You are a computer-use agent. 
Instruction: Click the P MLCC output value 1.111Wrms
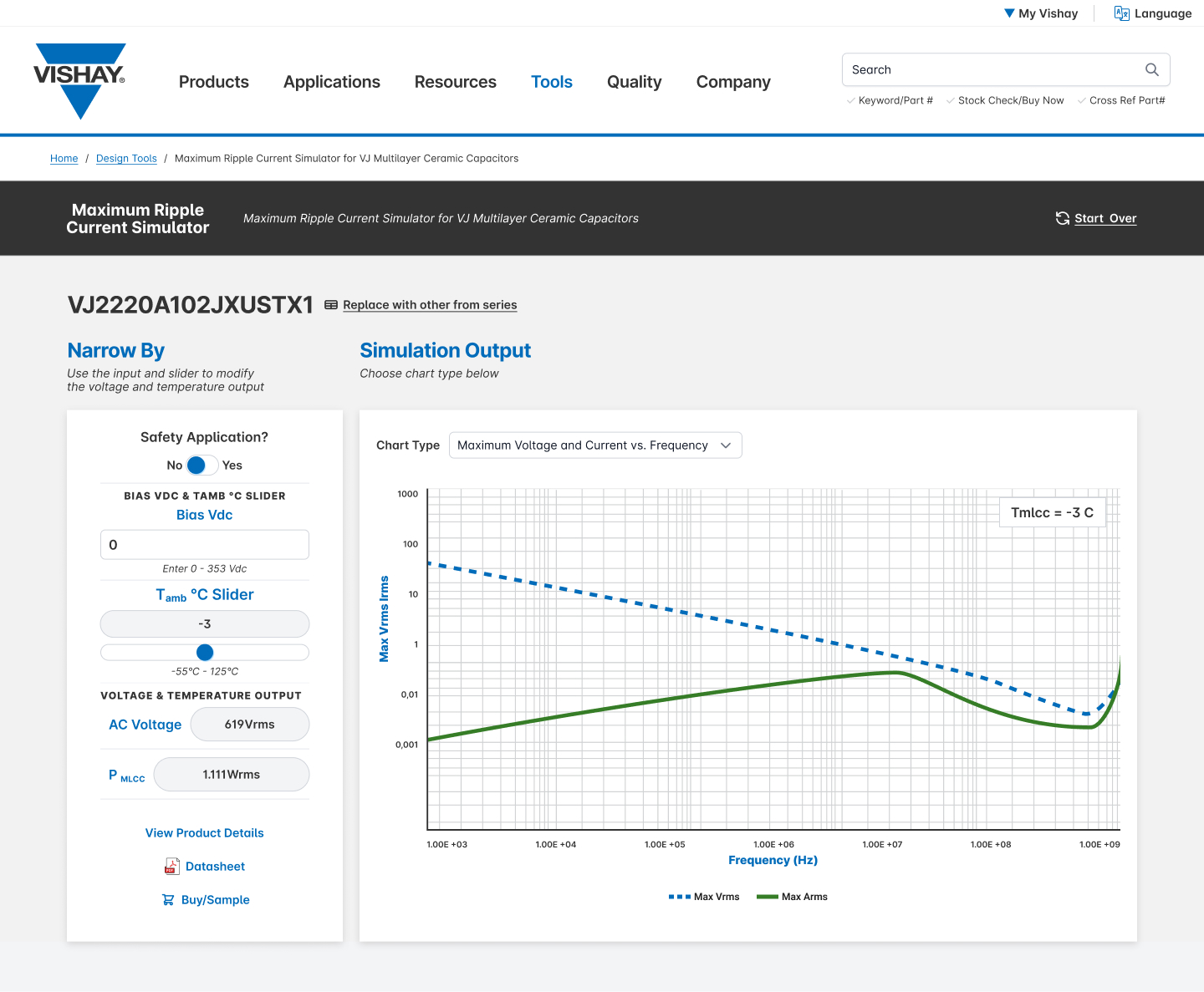[x=232, y=775]
